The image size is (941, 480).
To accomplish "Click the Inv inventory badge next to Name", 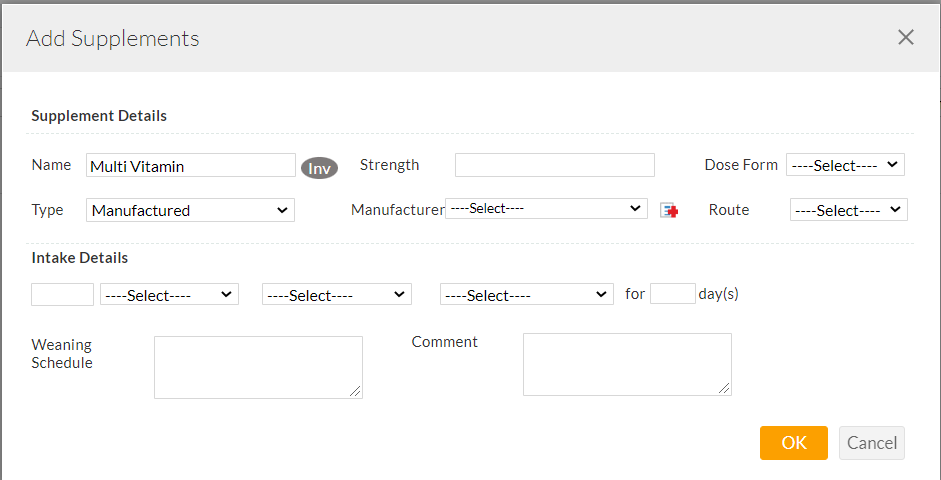I will point(319,168).
